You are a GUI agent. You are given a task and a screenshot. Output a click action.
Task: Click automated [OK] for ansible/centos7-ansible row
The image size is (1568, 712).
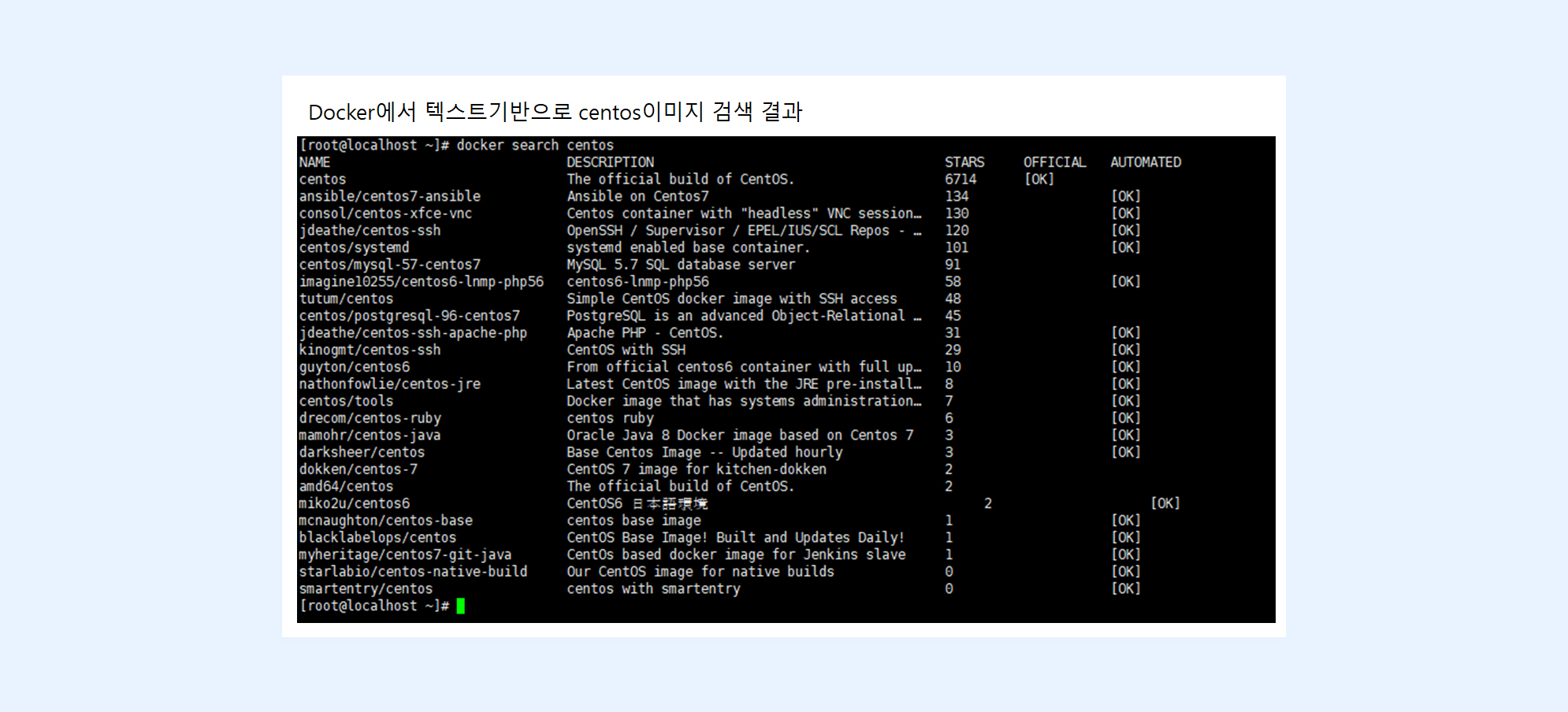[x=1125, y=196]
